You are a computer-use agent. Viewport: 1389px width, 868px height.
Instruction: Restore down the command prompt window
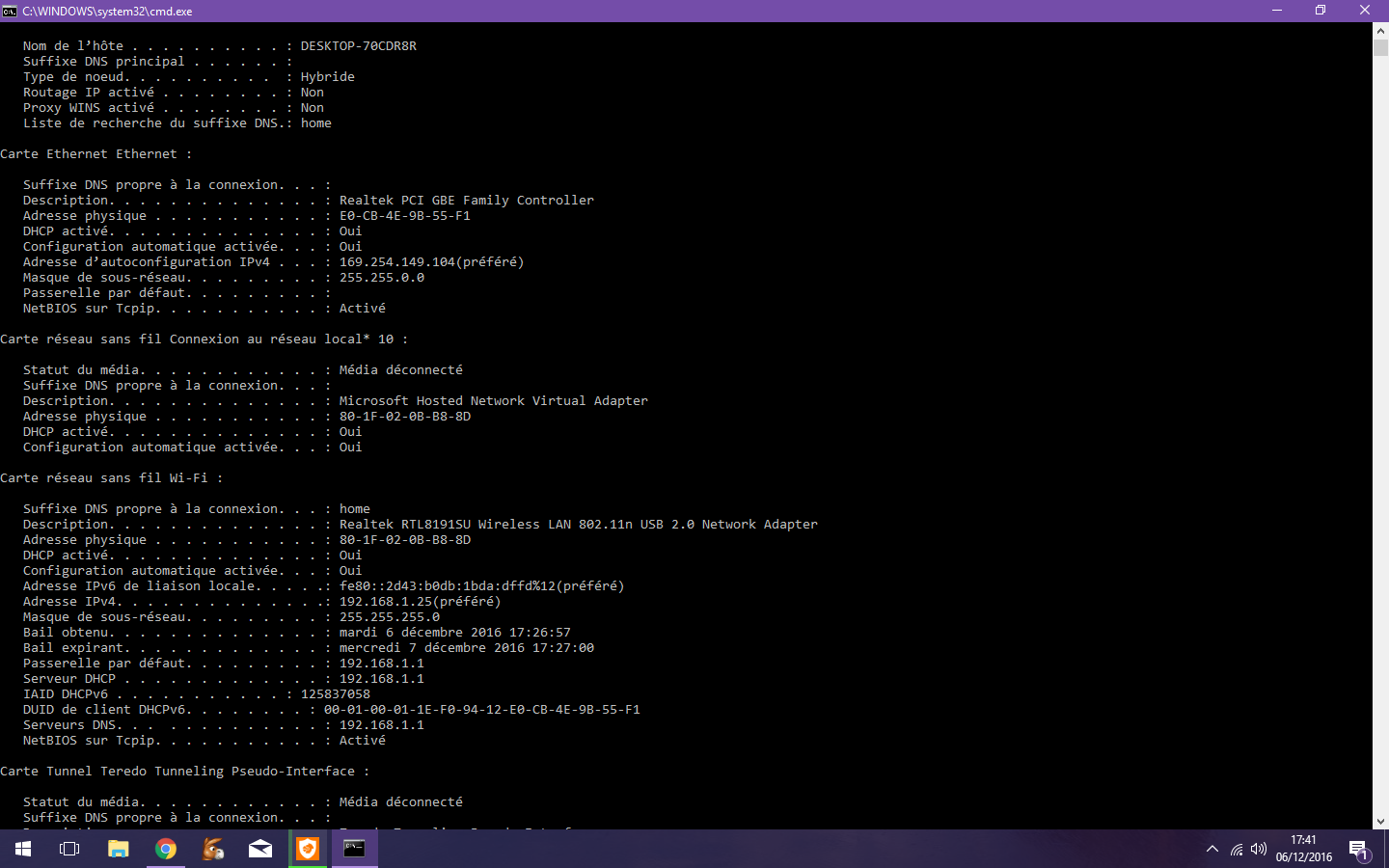1321,11
